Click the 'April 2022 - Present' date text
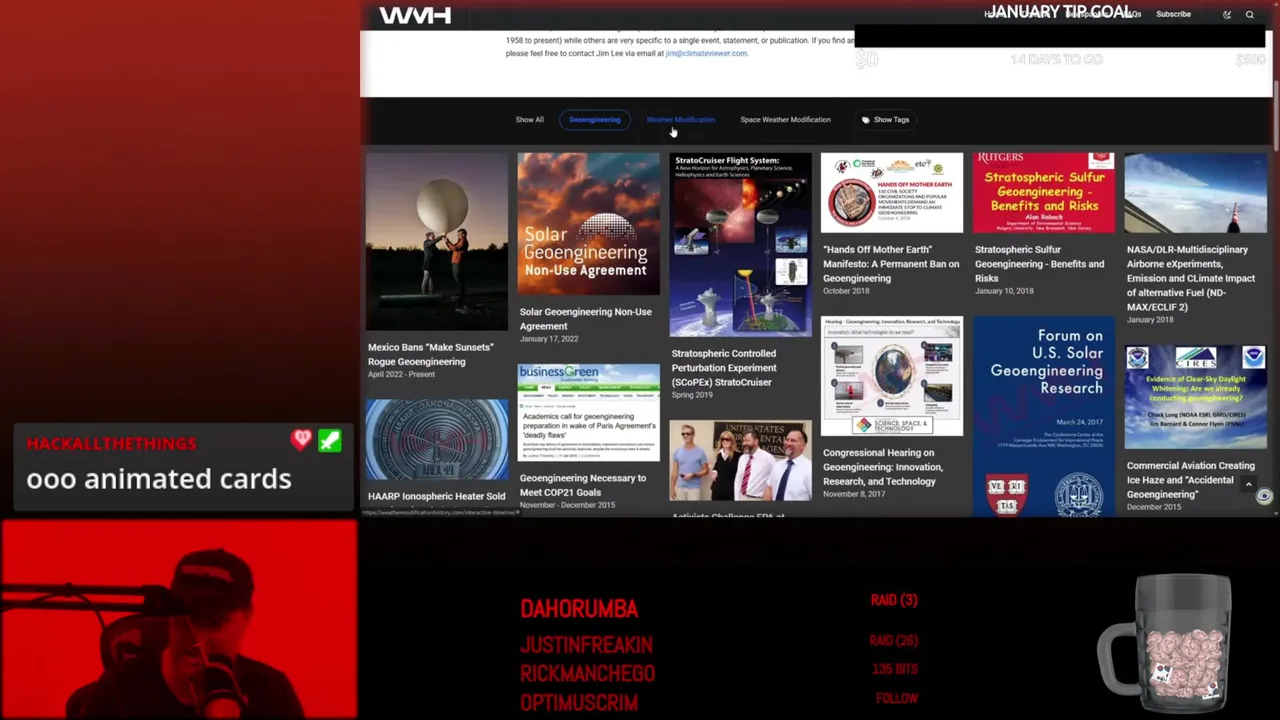This screenshot has width=1280, height=720. 401,374
